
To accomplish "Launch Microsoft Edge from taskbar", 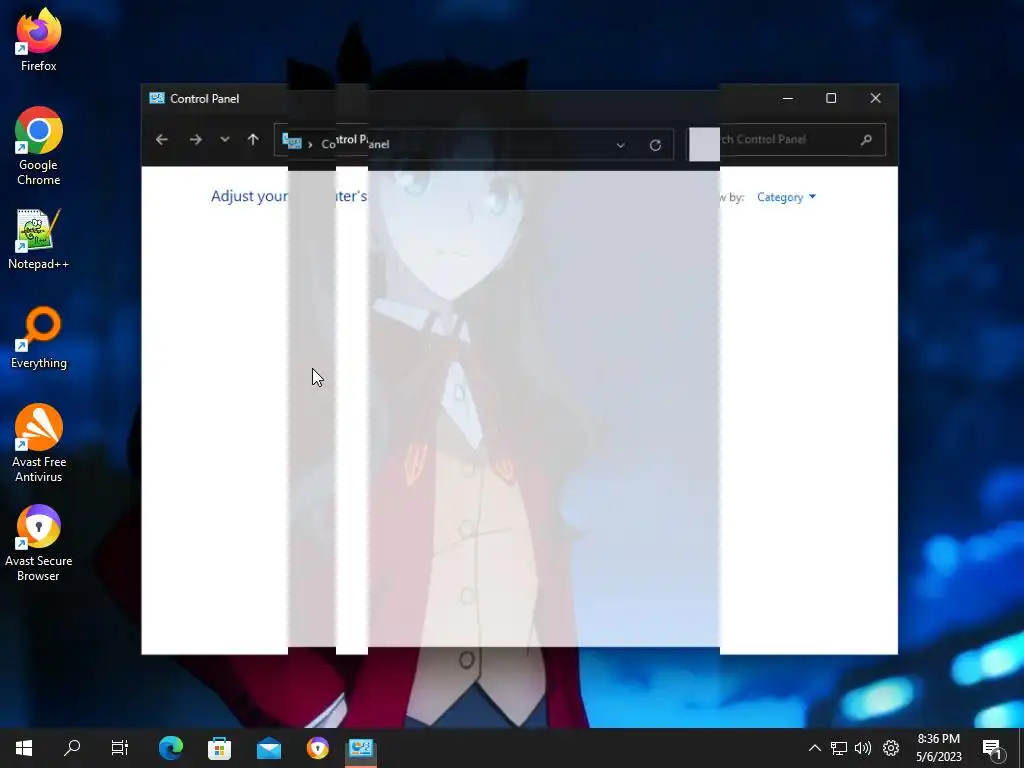I will (171, 748).
